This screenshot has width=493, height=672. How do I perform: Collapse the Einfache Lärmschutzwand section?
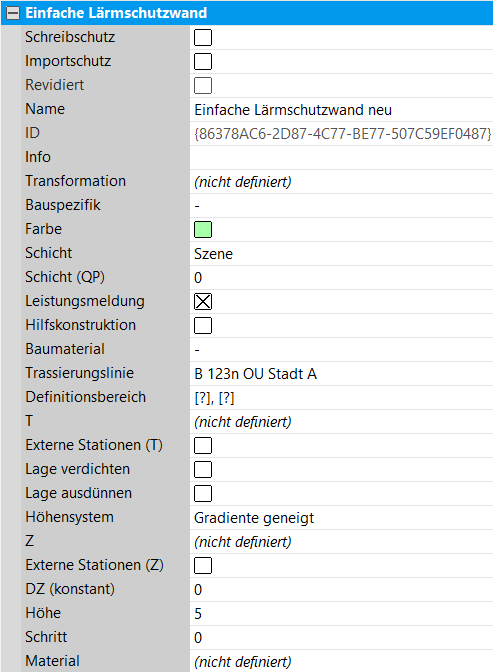pos(13,13)
